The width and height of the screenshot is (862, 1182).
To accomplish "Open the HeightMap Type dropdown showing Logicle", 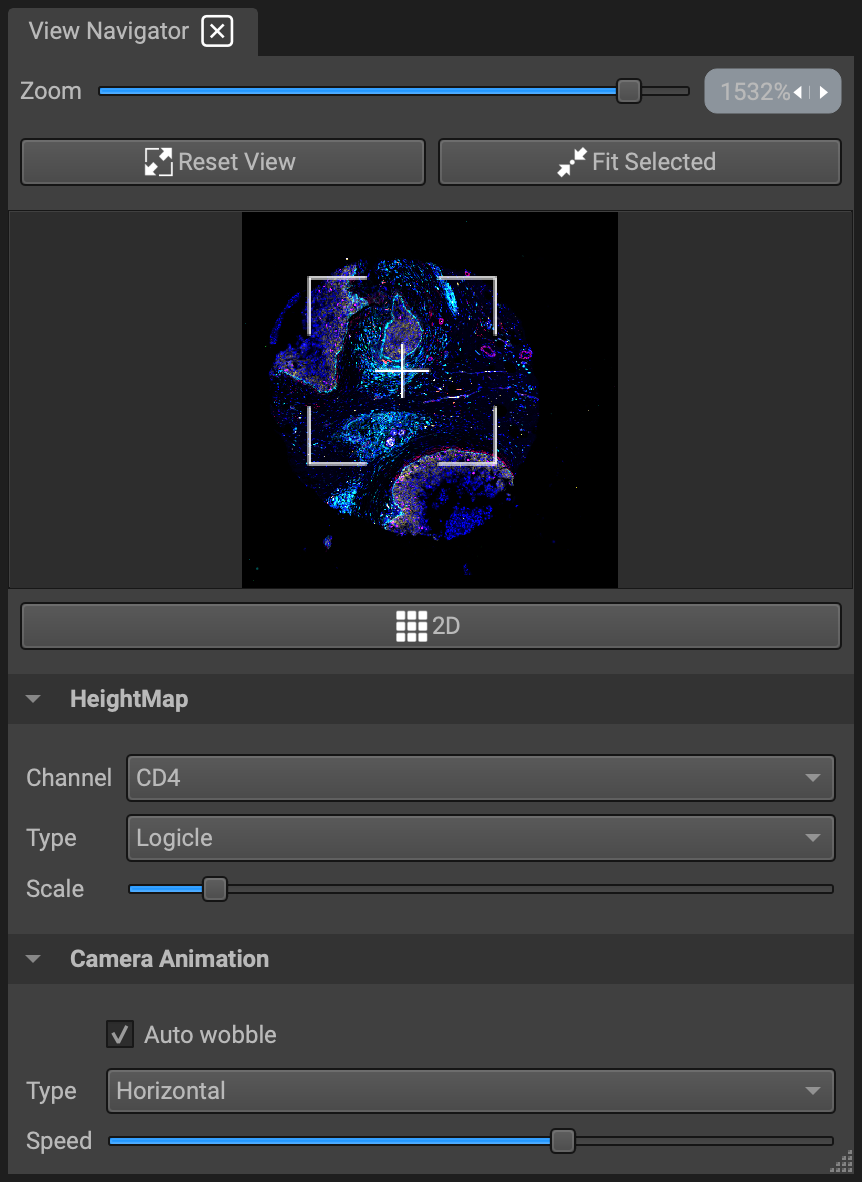I will tap(480, 838).
